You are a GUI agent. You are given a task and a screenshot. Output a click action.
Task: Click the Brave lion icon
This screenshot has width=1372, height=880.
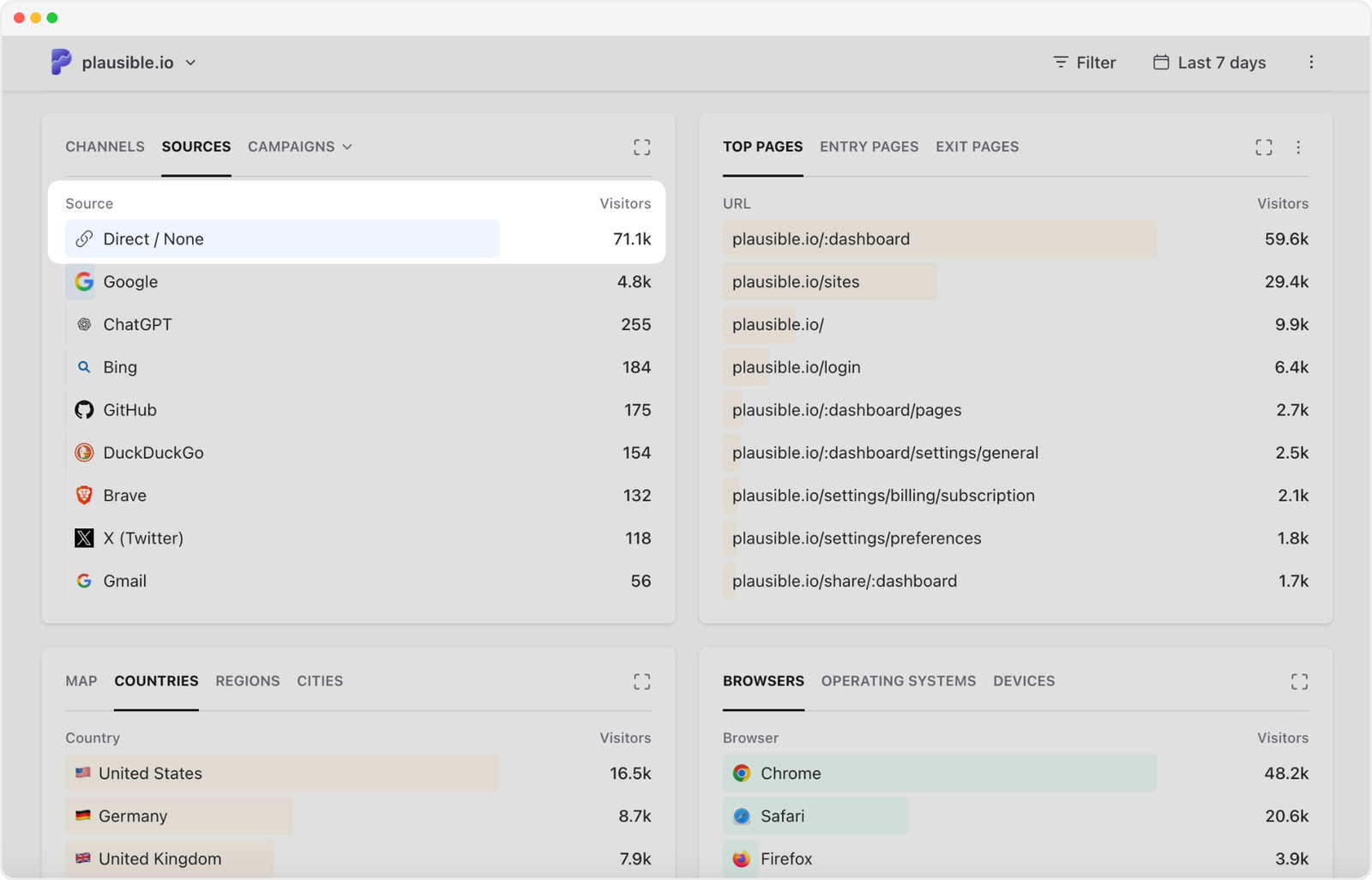click(x=84, y=496)
